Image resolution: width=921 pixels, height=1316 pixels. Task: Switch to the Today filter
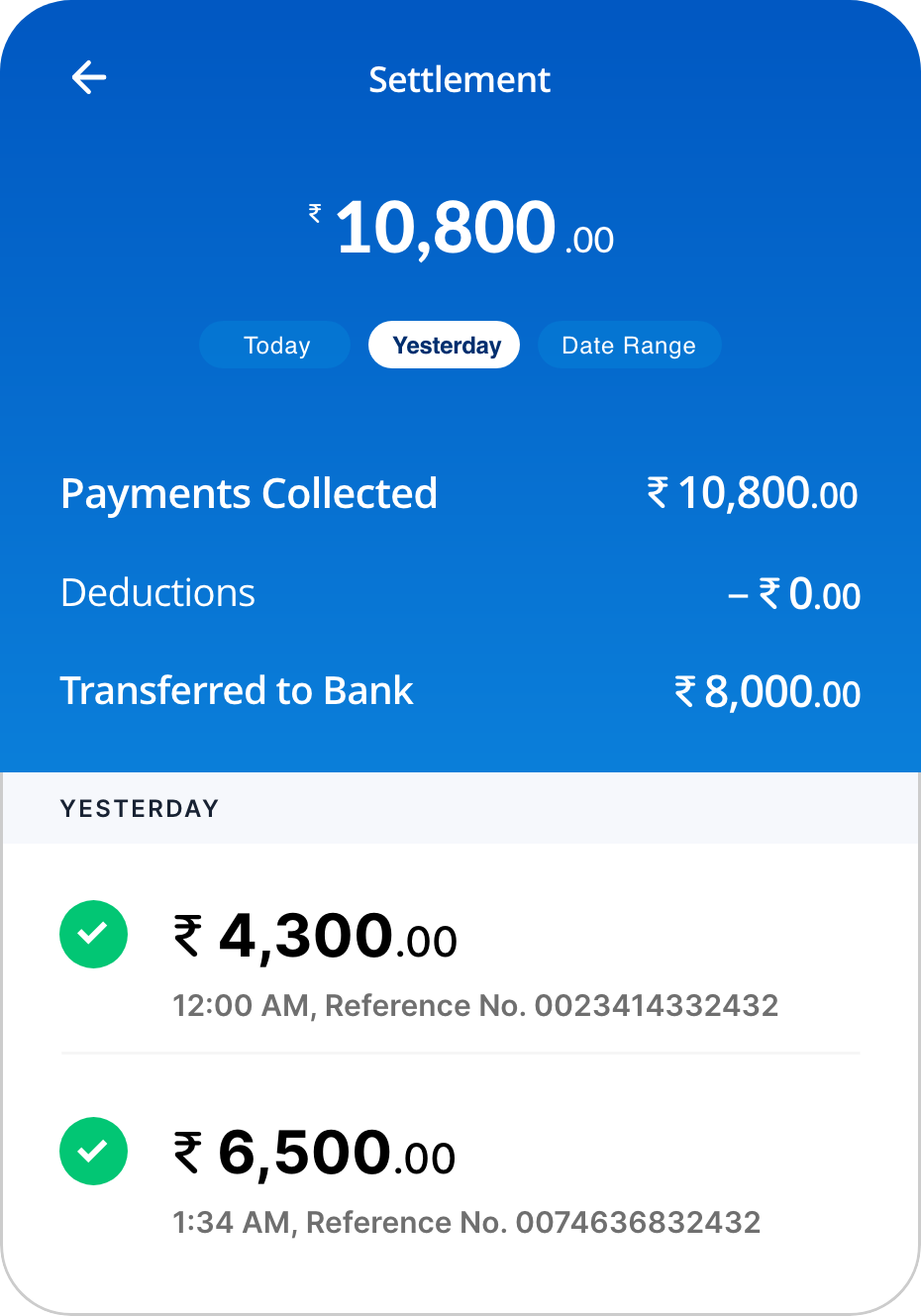pyautogui.click(x=274, y=345)
